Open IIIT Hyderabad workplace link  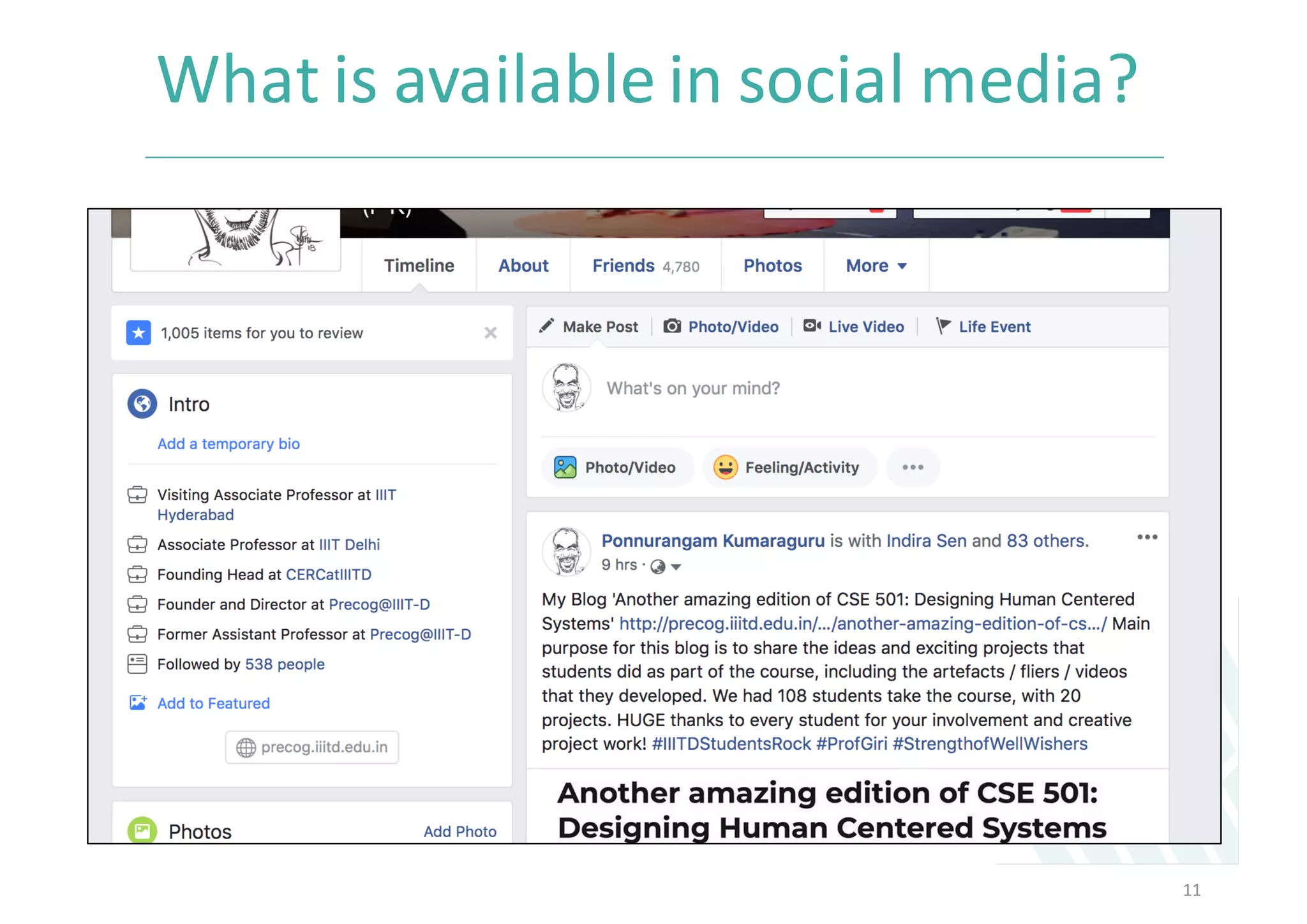(x=277, y=505)
